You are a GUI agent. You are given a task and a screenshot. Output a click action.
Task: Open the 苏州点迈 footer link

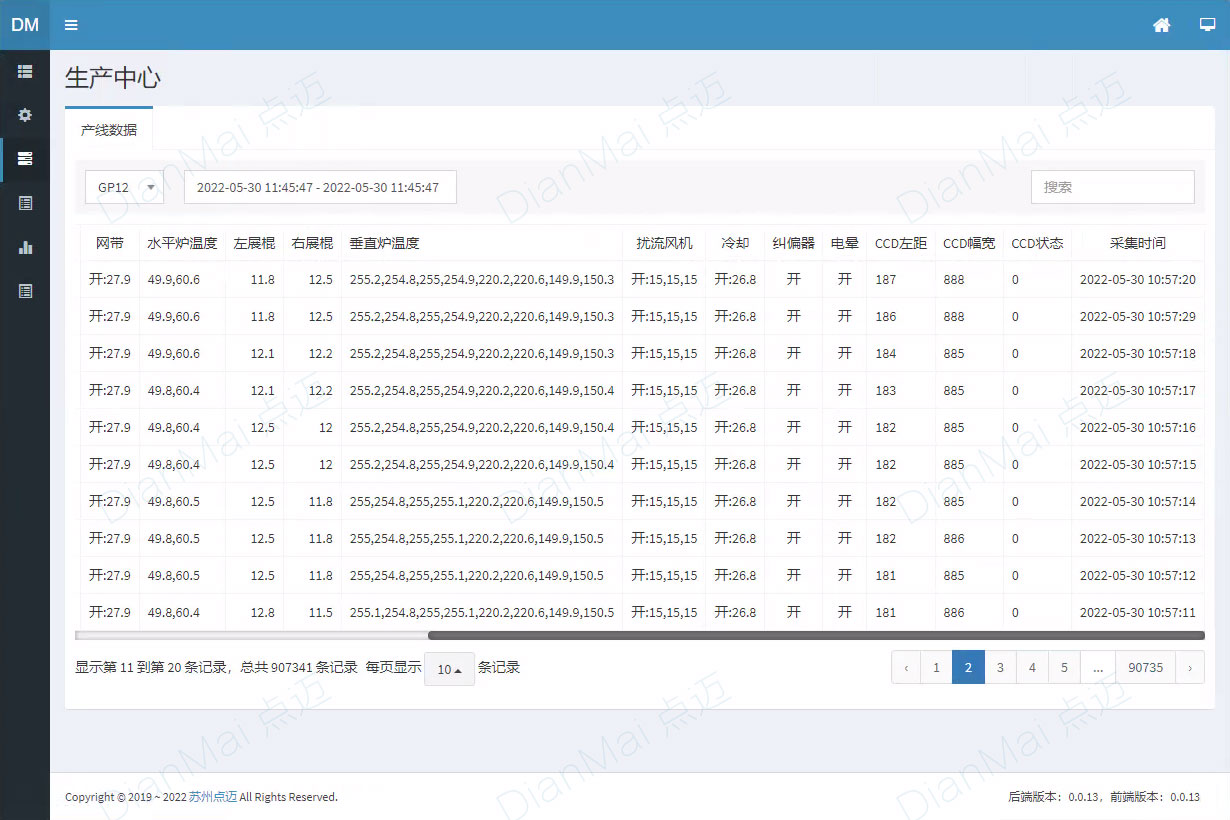click(x=213, y=797)
